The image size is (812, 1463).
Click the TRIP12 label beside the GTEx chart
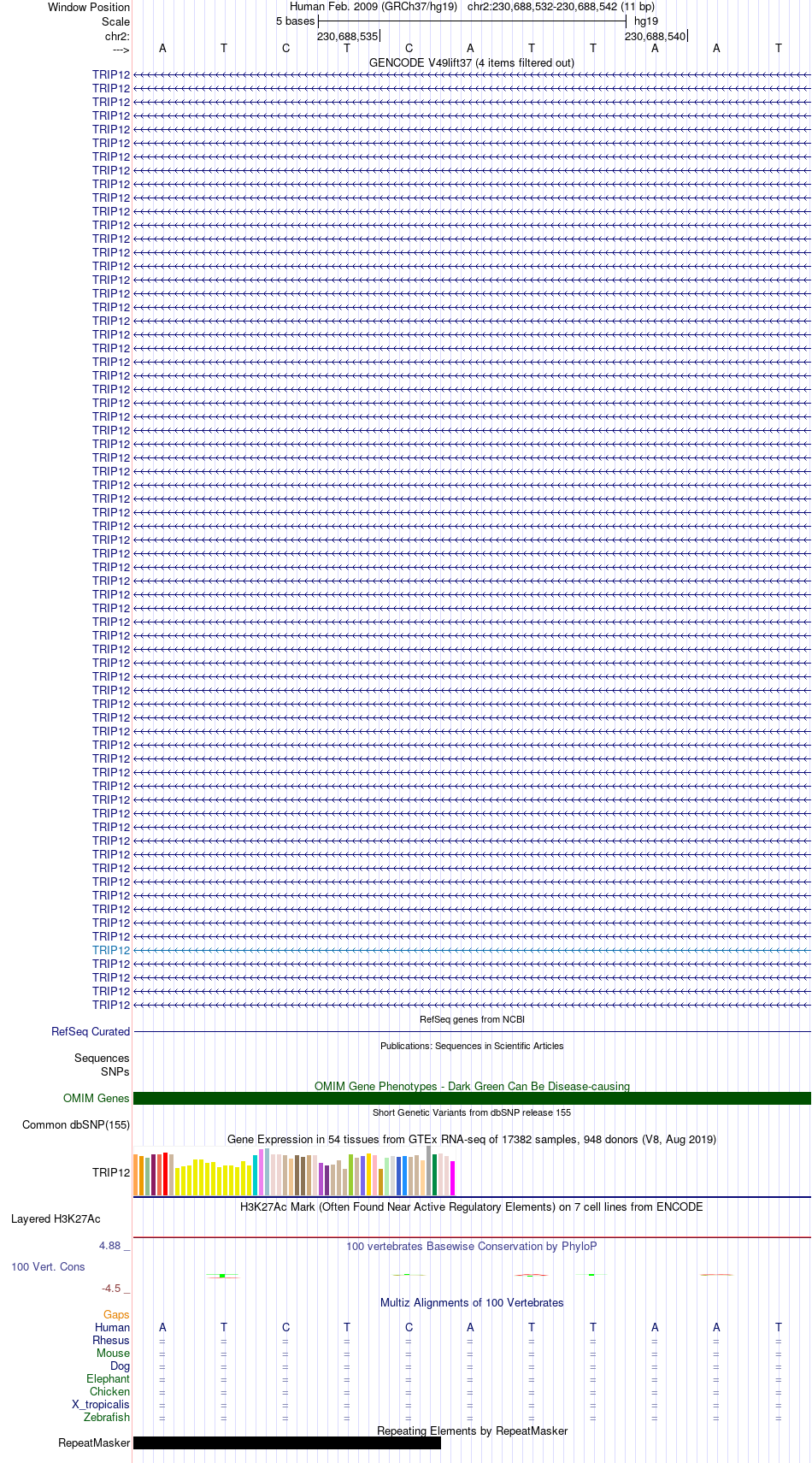(111, 1172)
